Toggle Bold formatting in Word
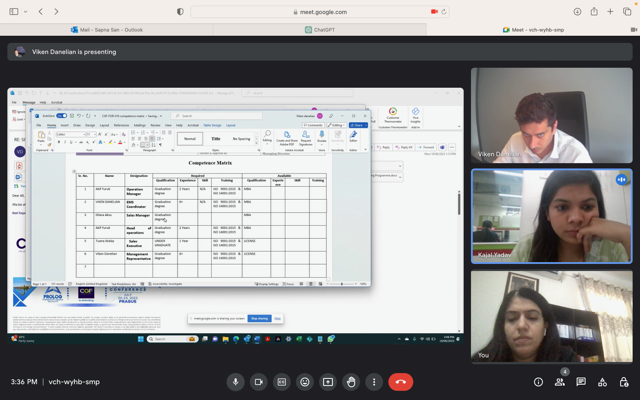640x400 pixels. click(x=59, y=142)
